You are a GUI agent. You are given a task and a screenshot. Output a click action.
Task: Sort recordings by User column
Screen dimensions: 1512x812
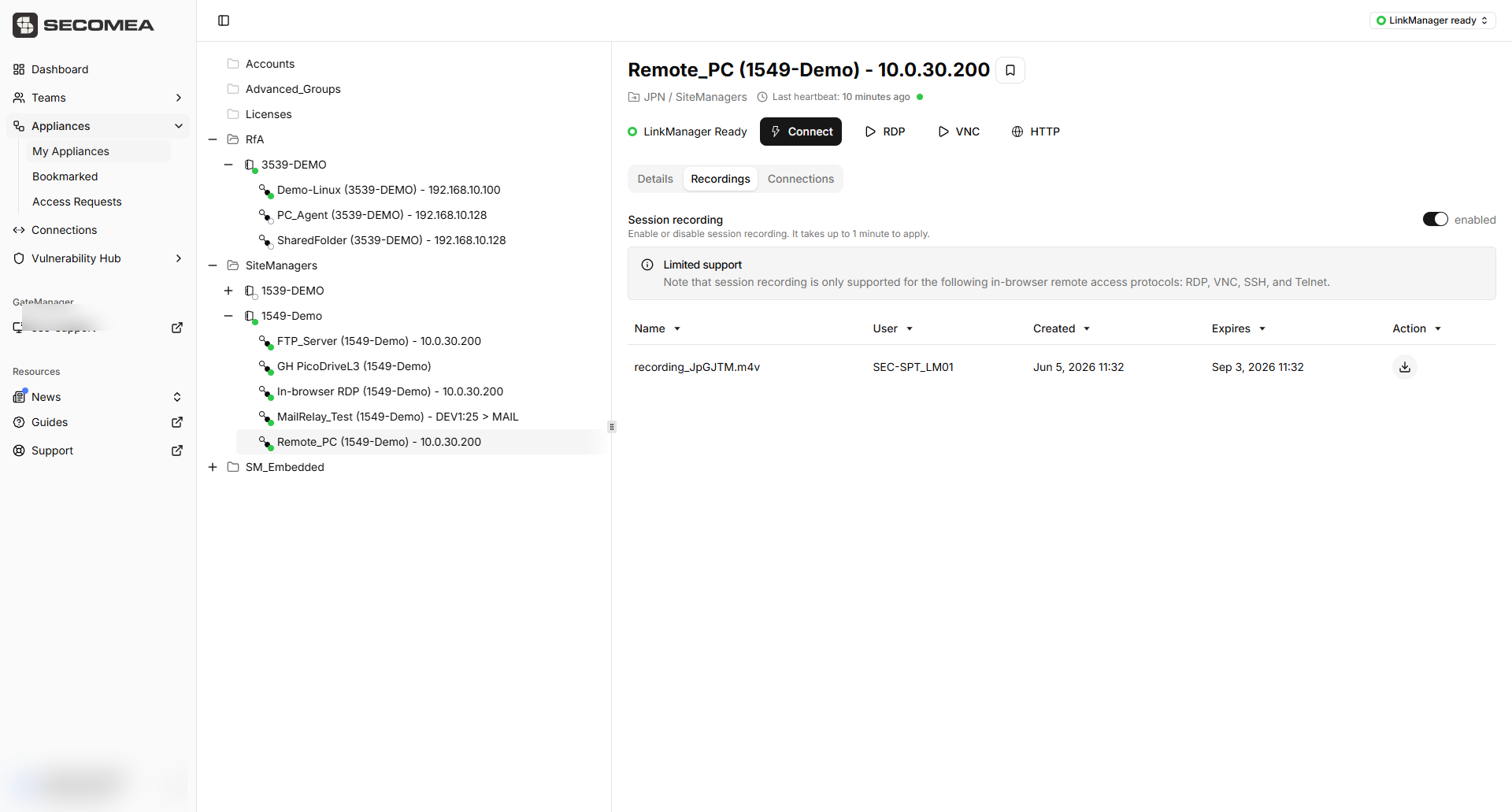coord(893,328)
